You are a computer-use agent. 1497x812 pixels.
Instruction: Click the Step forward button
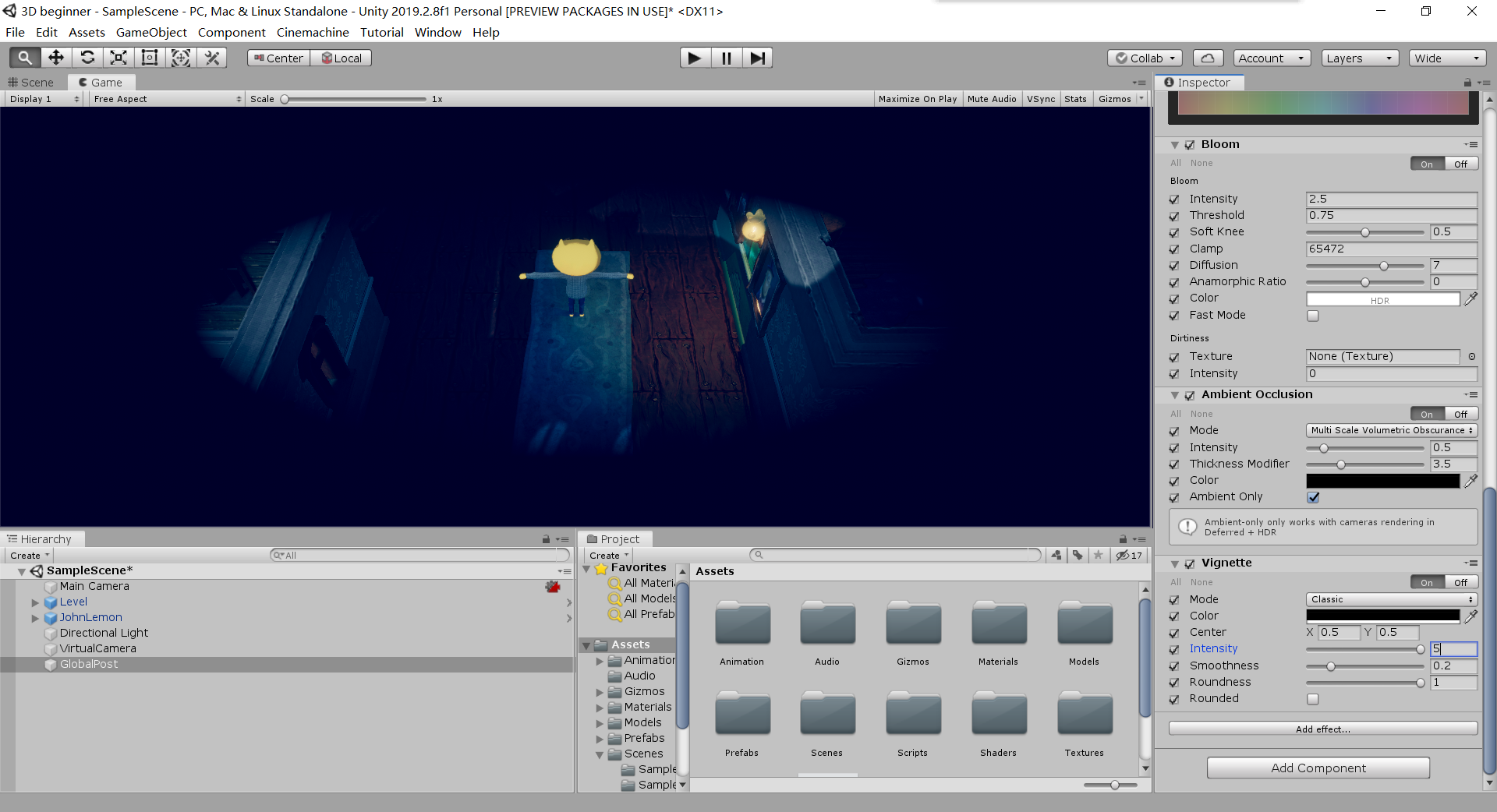(757, 58)
